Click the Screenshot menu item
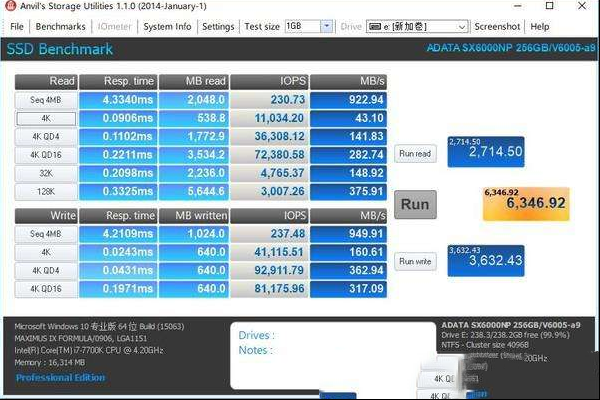600x400 pixels. click(x=497, y=26)
